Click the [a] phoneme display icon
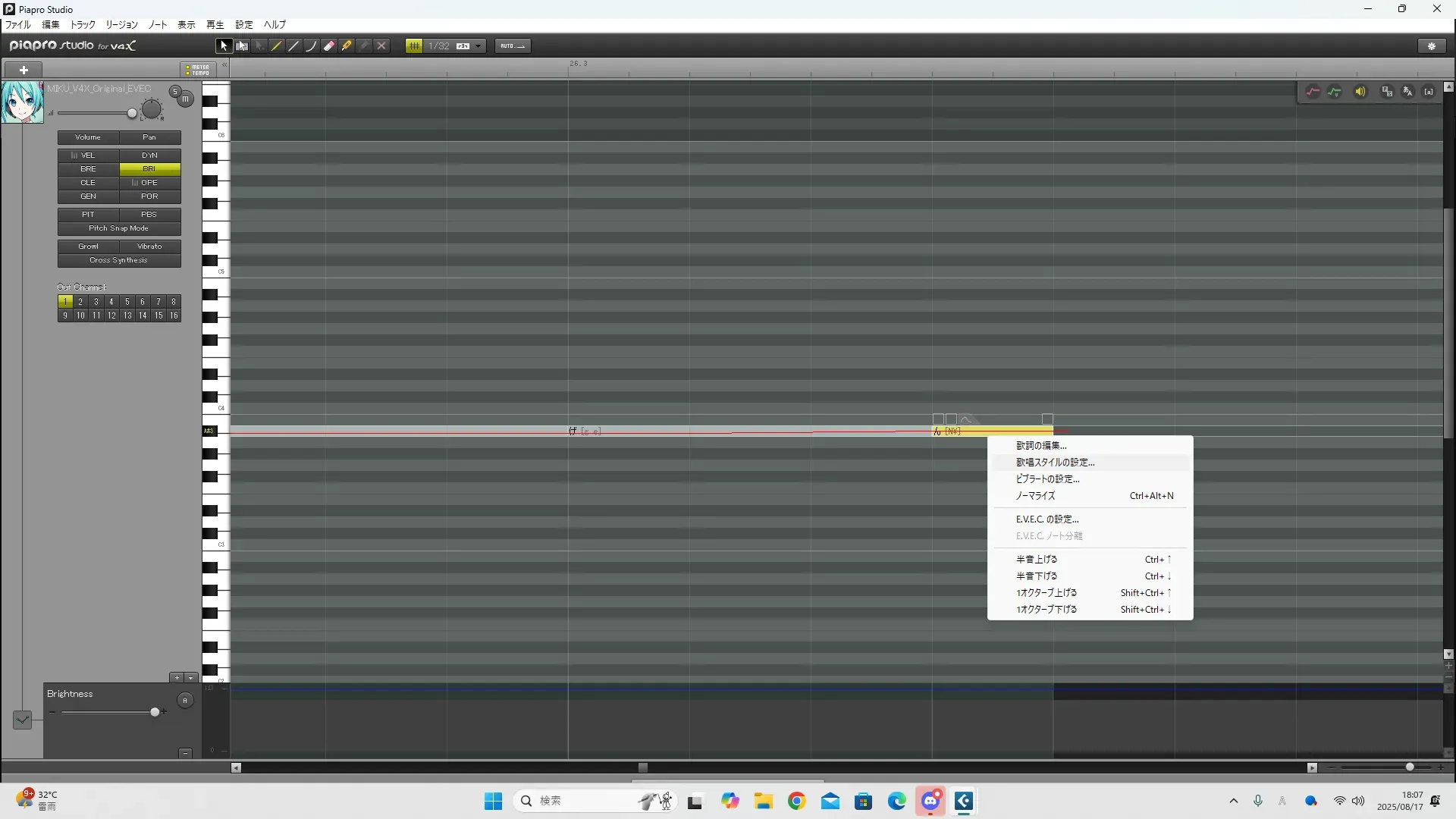The height and width of the screenshot is (819, 1456). click(x=1429, y=92)
